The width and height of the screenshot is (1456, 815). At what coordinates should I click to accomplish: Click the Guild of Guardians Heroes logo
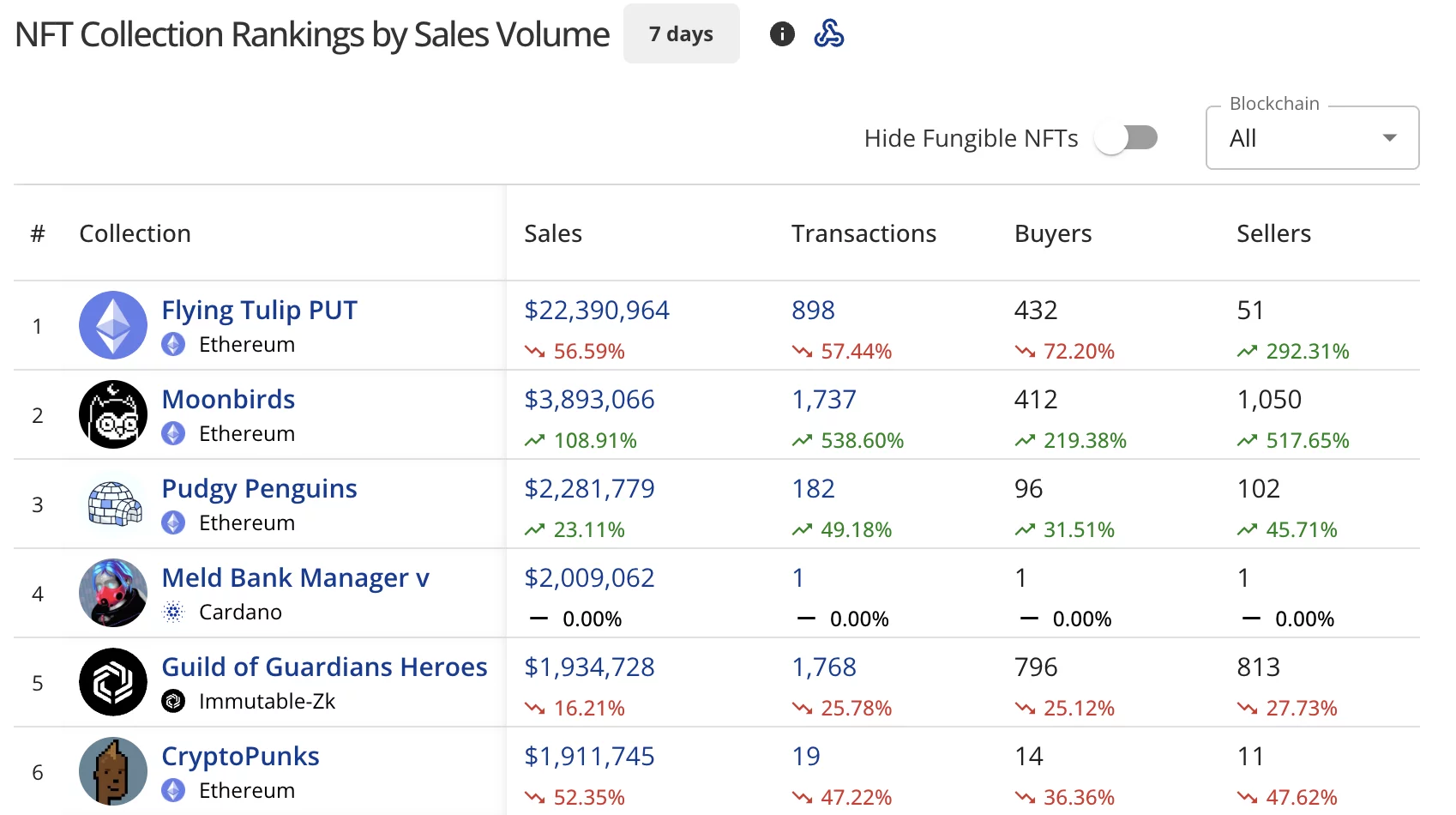click(112, 682)
